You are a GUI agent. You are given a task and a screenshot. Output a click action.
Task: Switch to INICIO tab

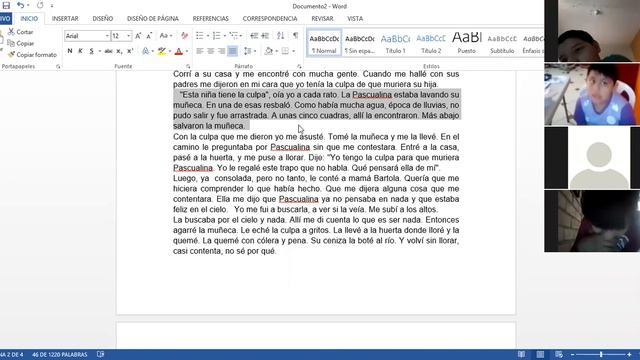click(x=29, y=19)
